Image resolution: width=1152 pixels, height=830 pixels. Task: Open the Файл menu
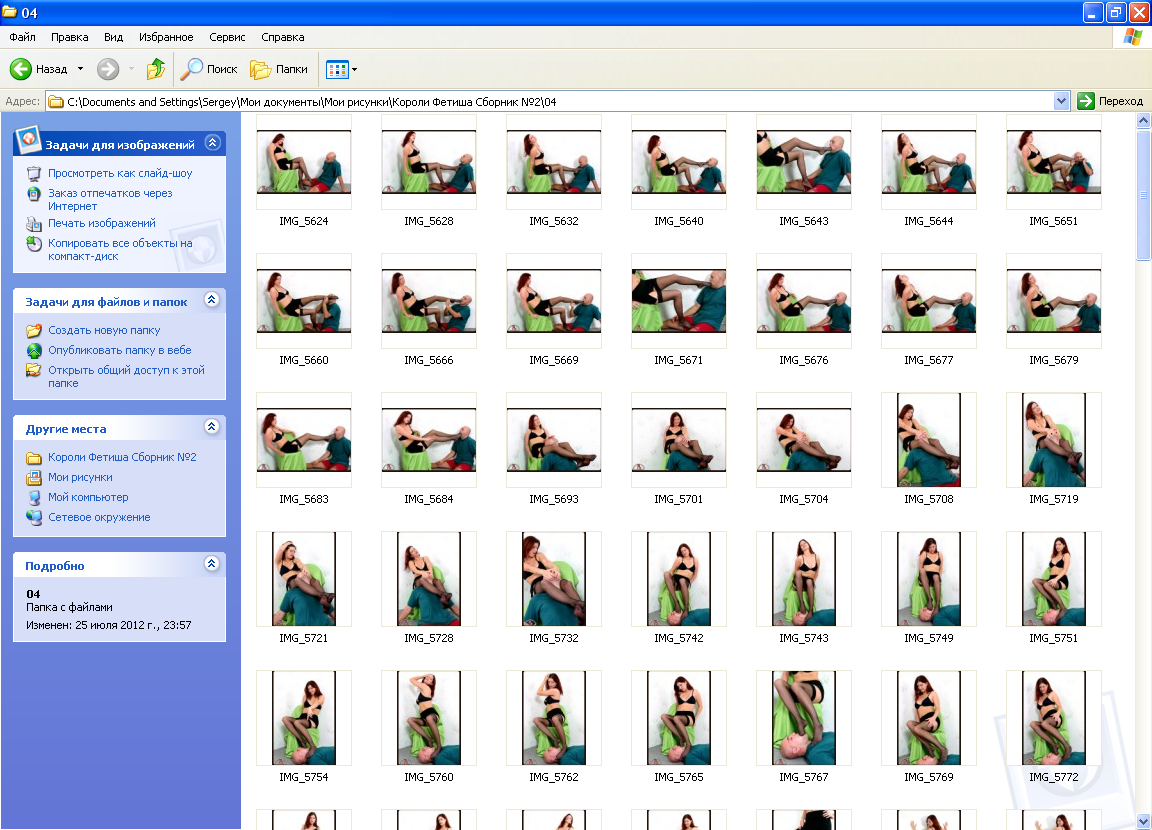pos(23,37)
